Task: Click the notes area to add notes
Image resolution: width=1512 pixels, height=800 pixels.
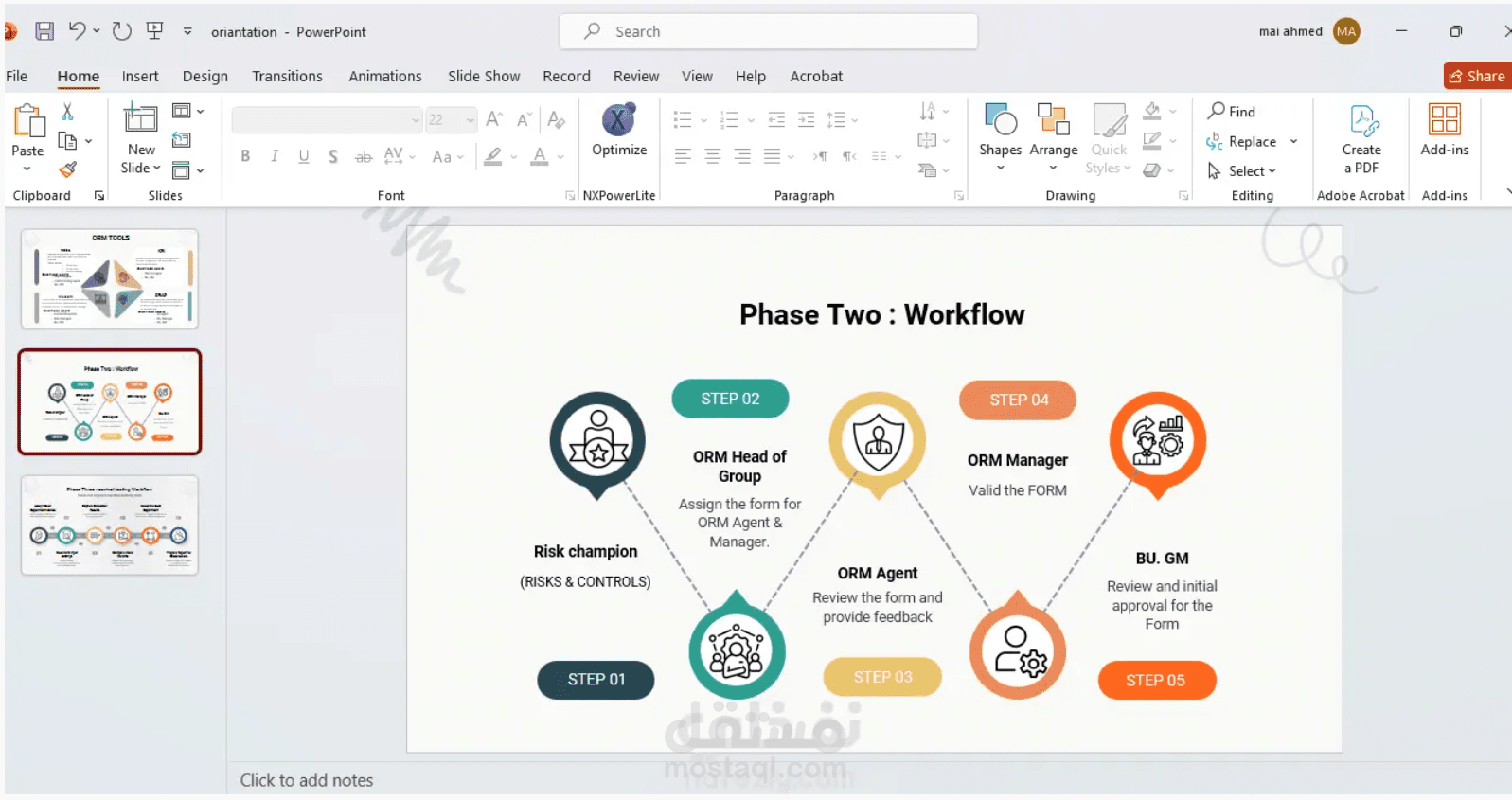Action: (306, 780)
